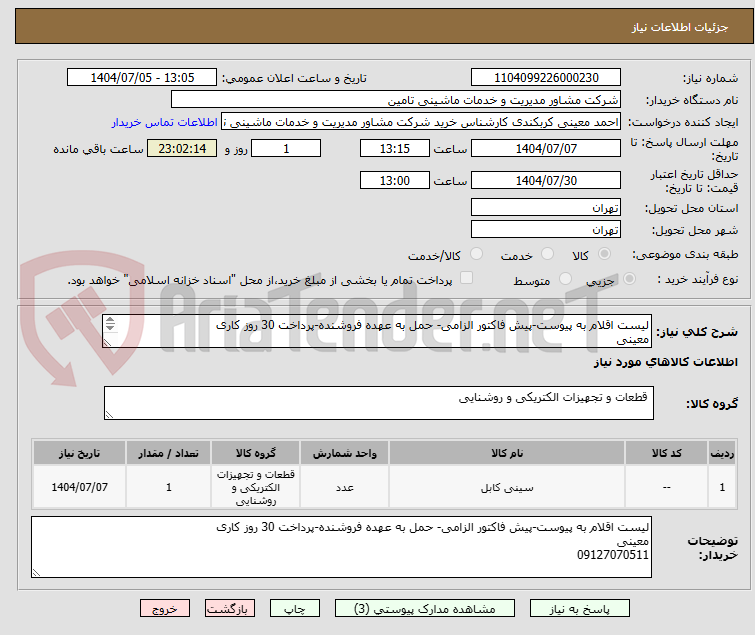The height and width of the screenshot is (635, 755).
Task: Click the deadline time field 13:15
Action: pos(395,148)
